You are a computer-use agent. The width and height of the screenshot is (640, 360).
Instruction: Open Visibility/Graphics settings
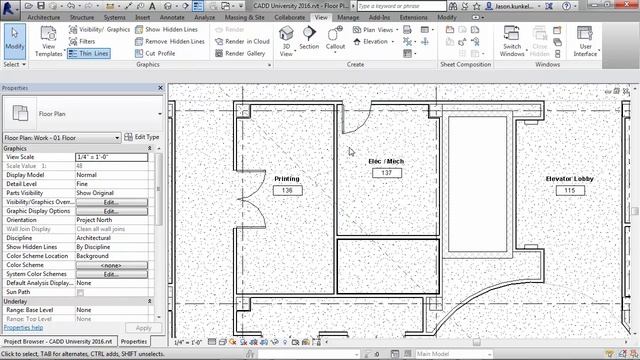click(x=99, y=29)
